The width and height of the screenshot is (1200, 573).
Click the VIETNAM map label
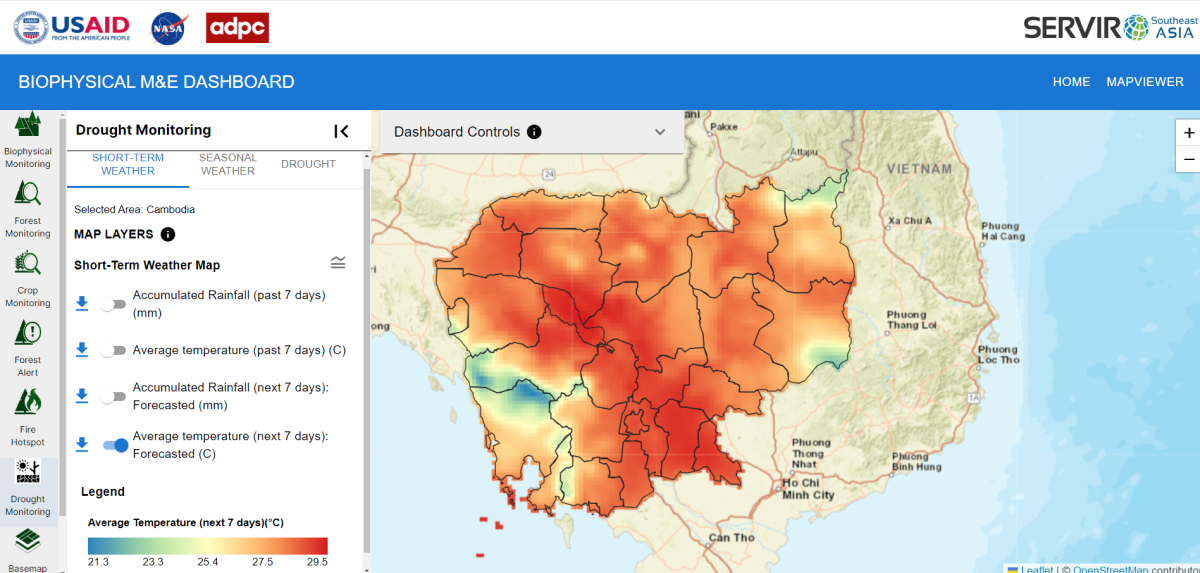coord(919,169)
